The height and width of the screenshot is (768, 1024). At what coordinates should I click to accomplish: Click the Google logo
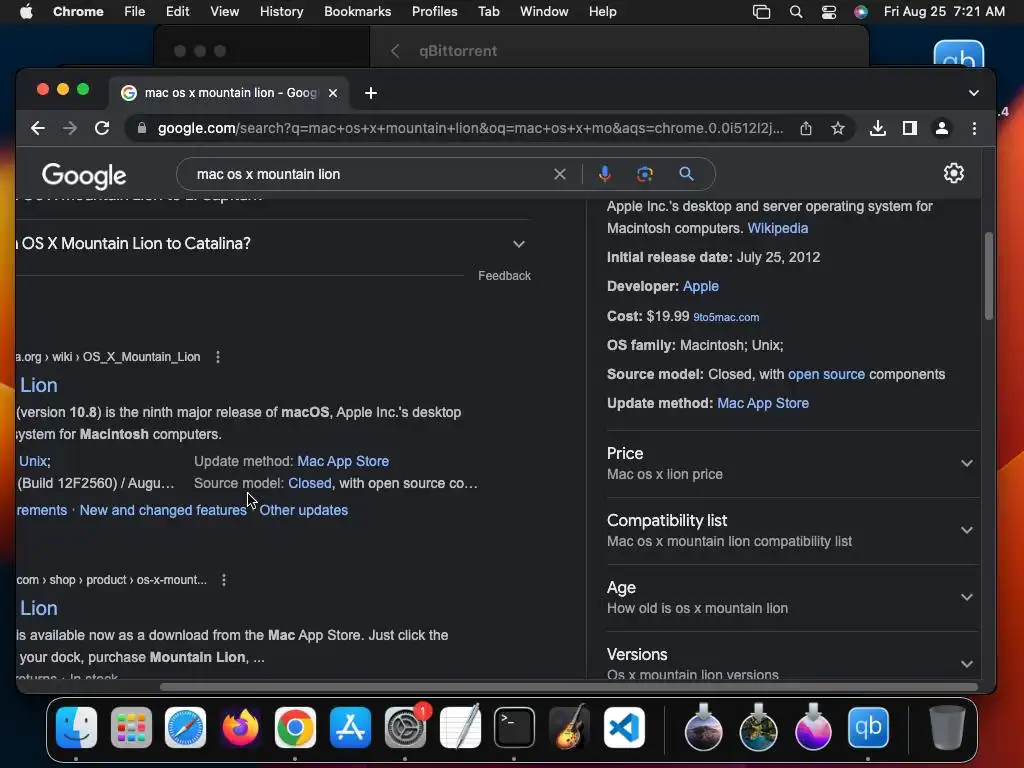pos(84,175)
